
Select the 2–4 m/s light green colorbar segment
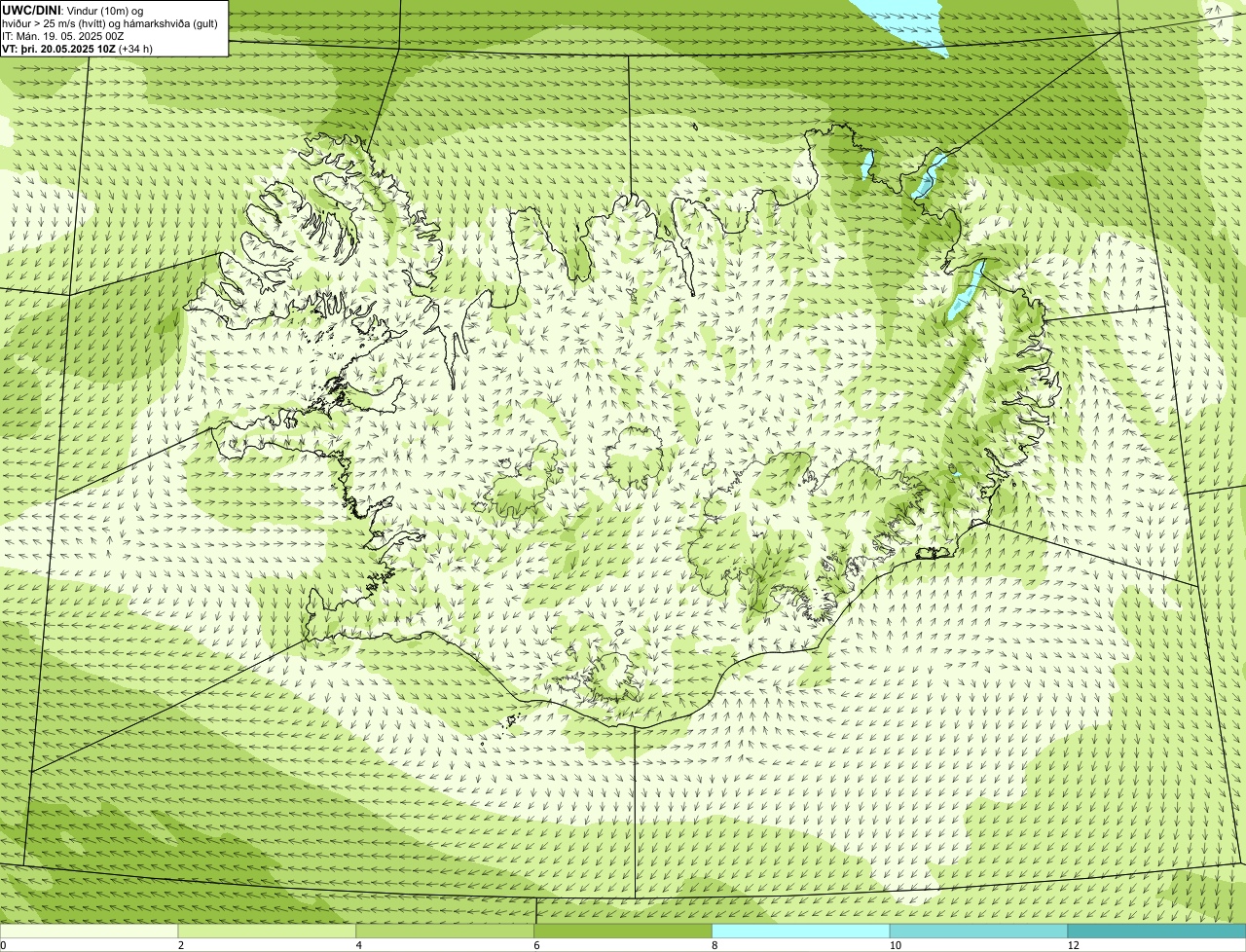(x=268, y=931)
